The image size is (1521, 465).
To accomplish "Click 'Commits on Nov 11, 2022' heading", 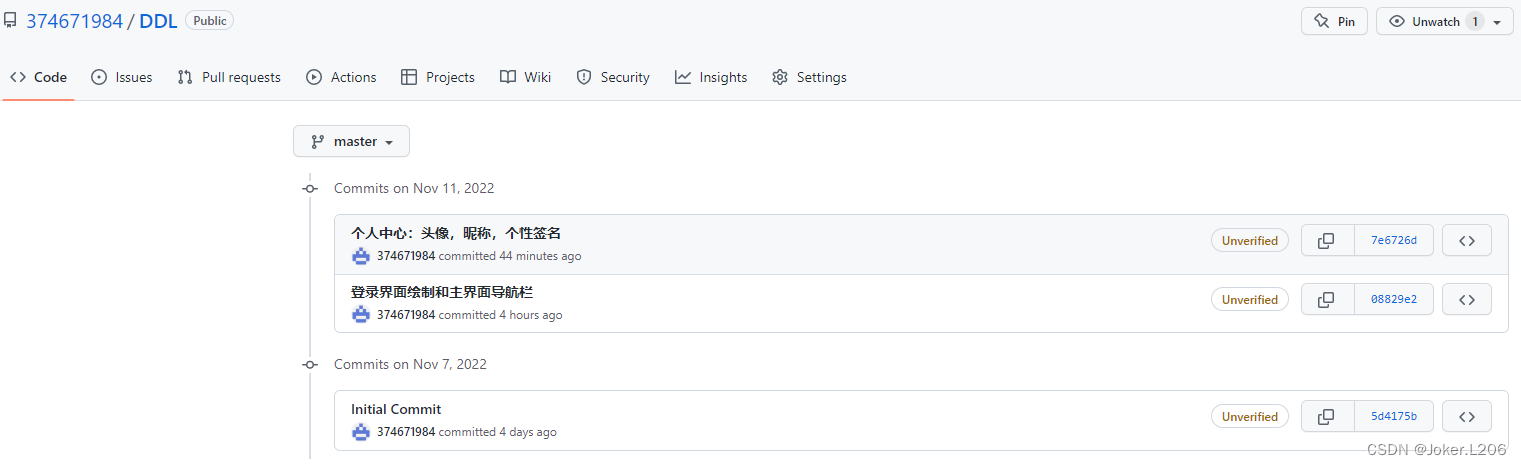I will pyautogui.click(x=414, y=188).
